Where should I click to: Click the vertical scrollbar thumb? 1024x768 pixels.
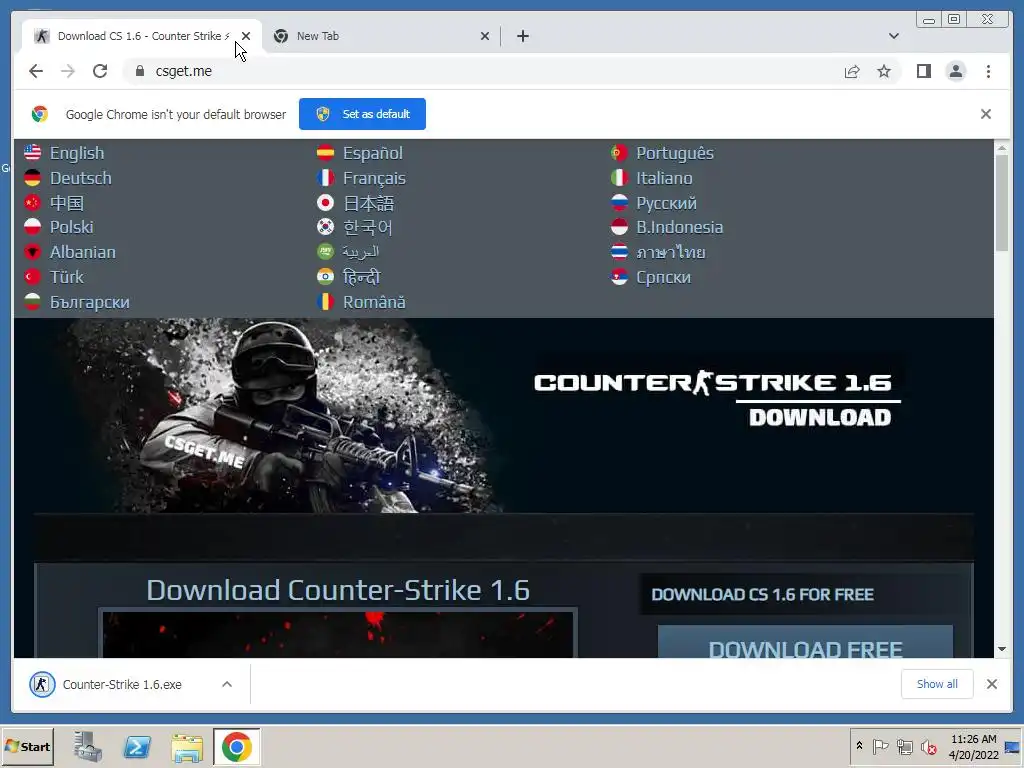pos(1002,204)
